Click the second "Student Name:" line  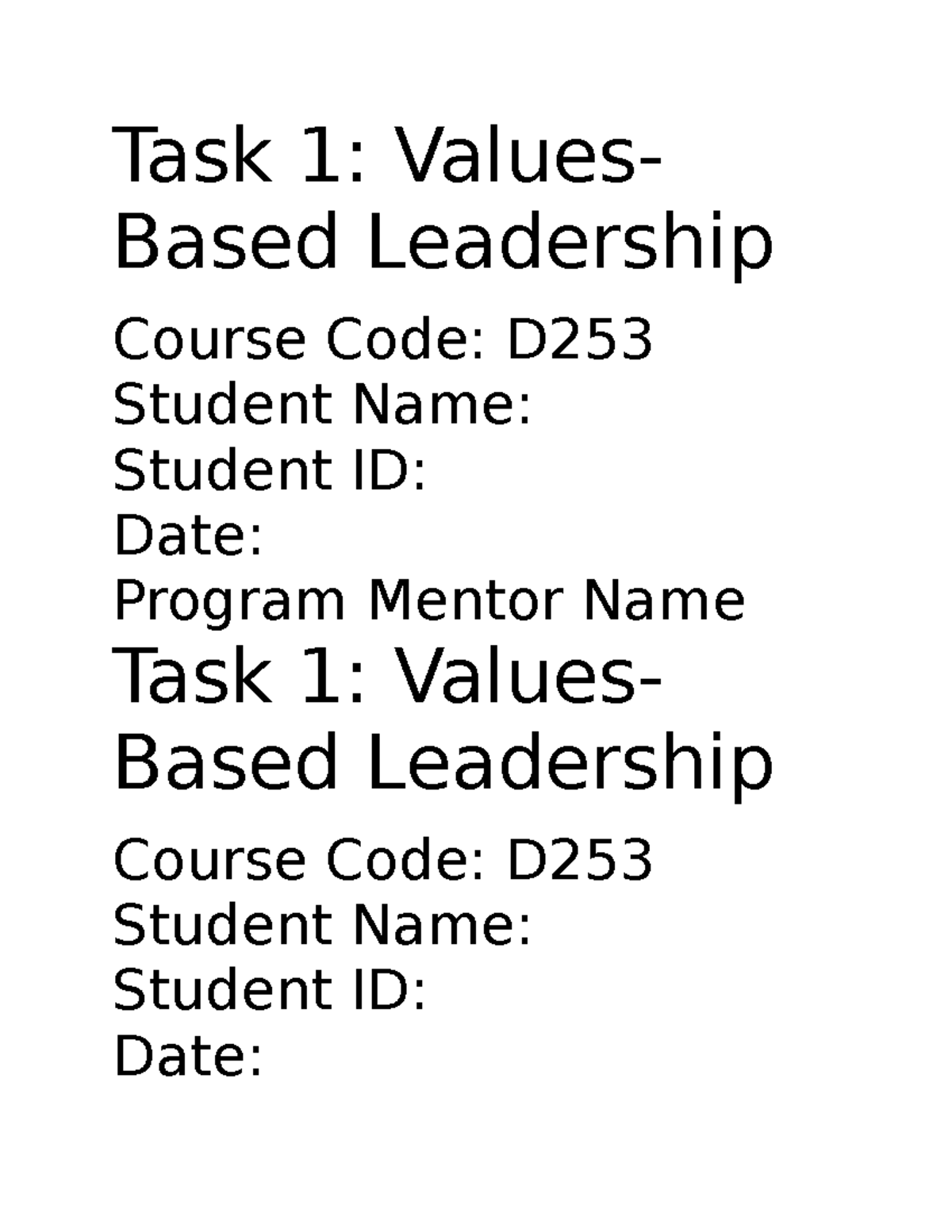pos(321,925)
